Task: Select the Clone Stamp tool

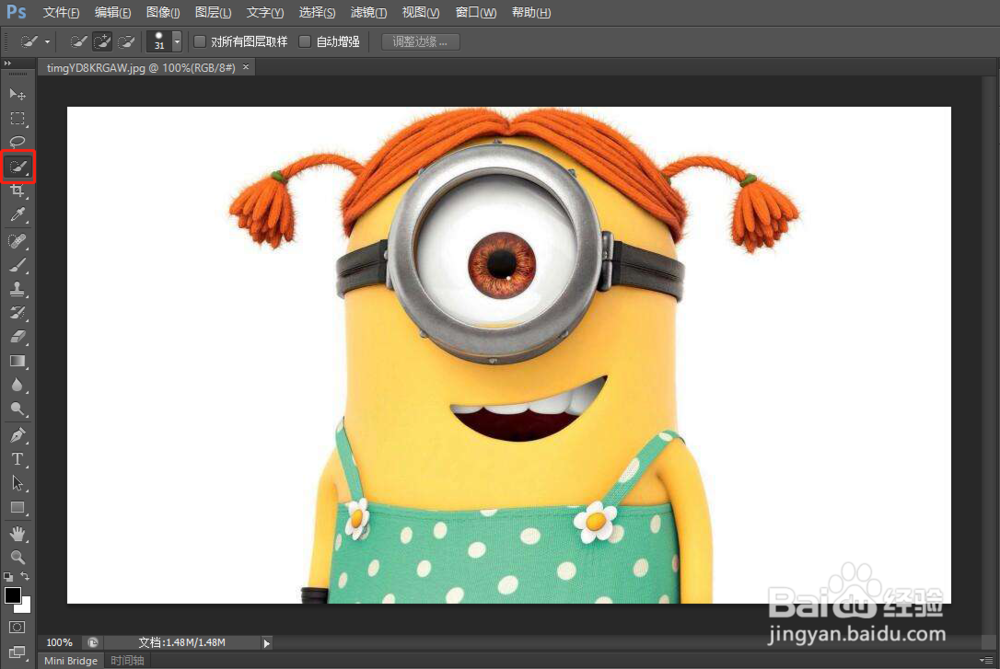Action: click(17, 289)
